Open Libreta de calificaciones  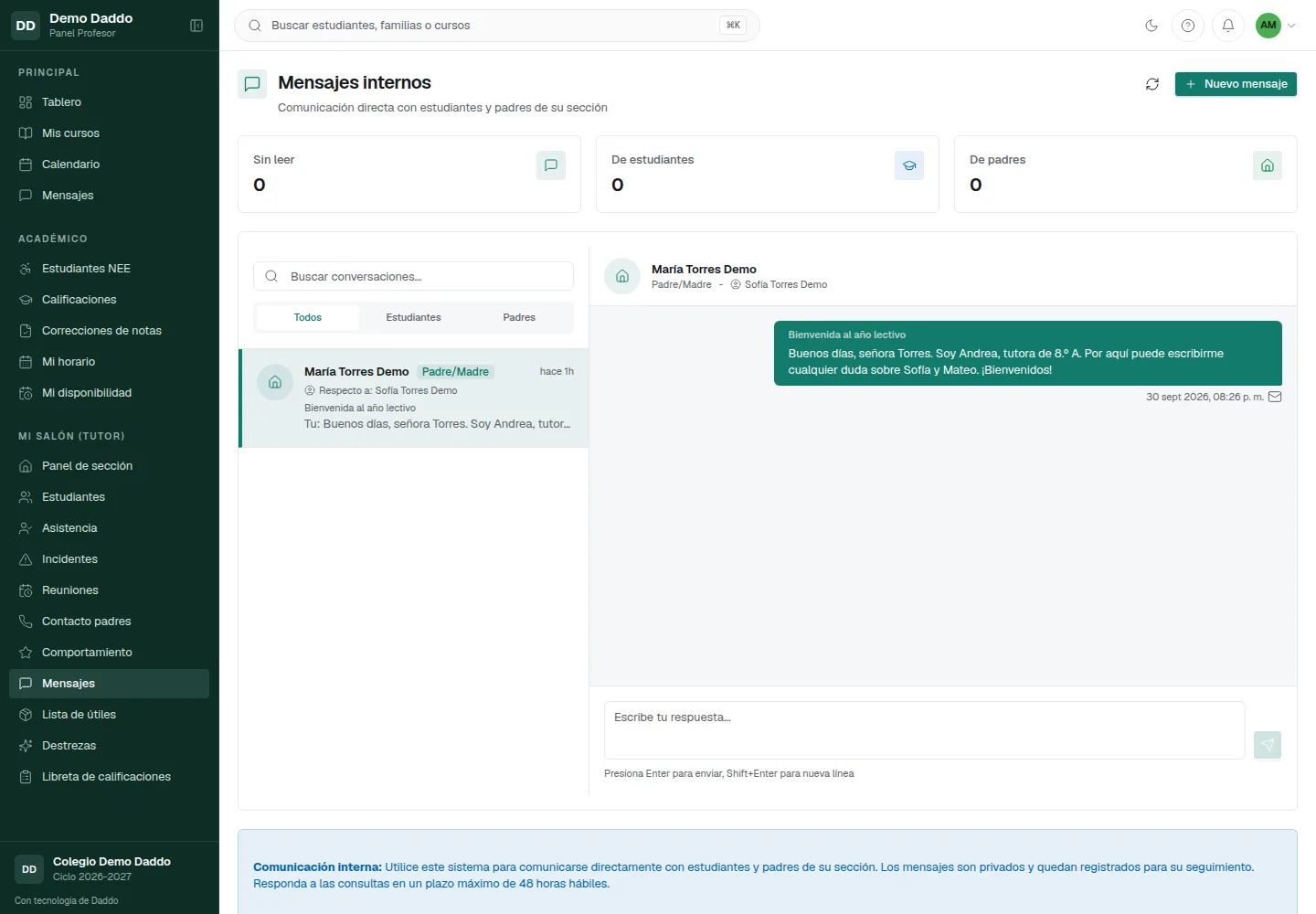(x=110, y=777)
